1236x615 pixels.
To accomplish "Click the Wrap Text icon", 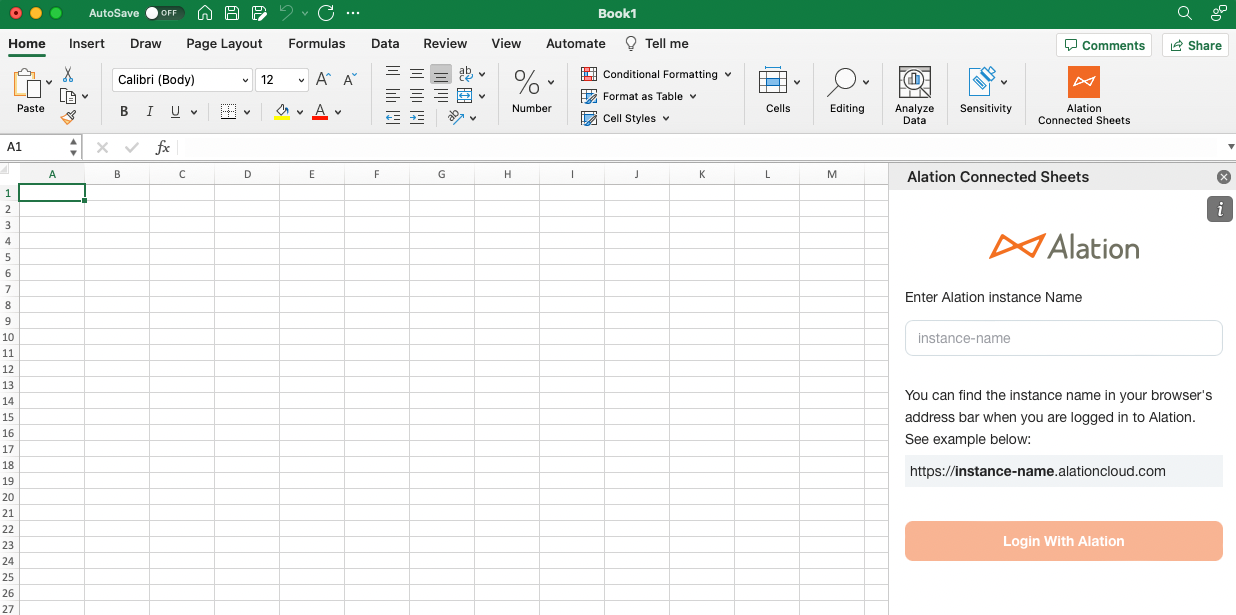I will [x=465, y=74].
